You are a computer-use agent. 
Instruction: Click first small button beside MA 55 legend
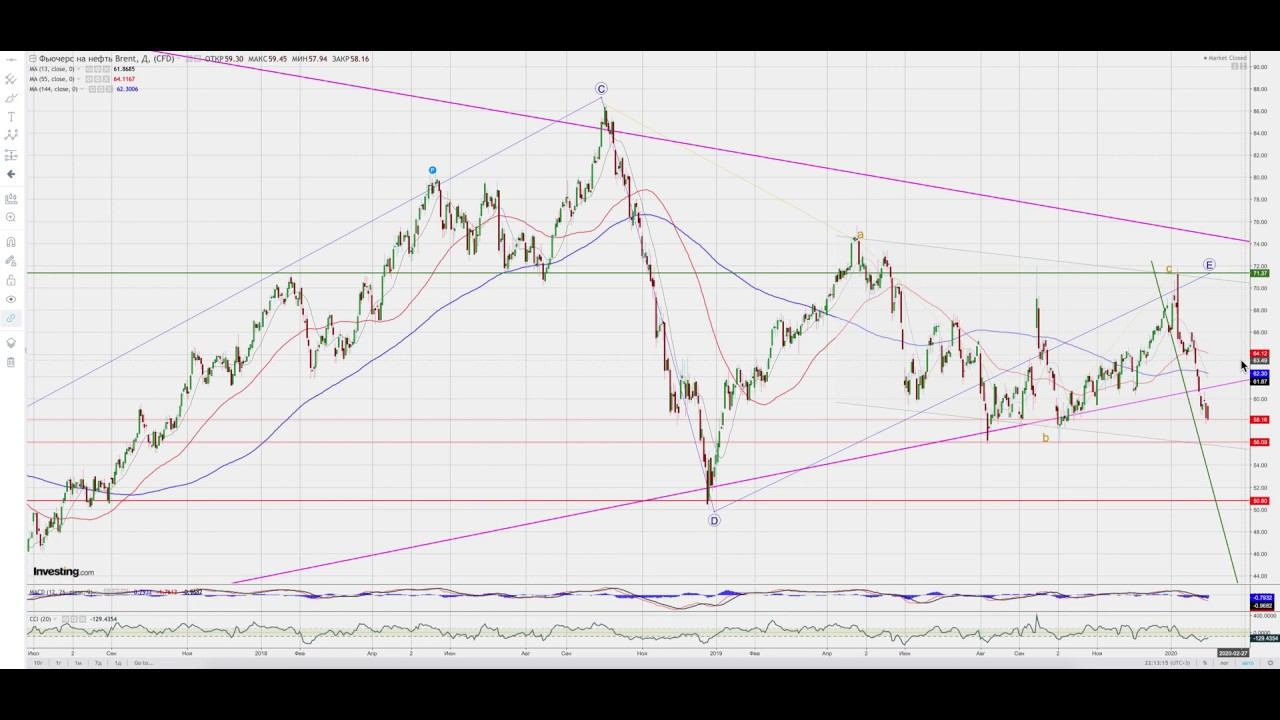[x=89, y=79]
